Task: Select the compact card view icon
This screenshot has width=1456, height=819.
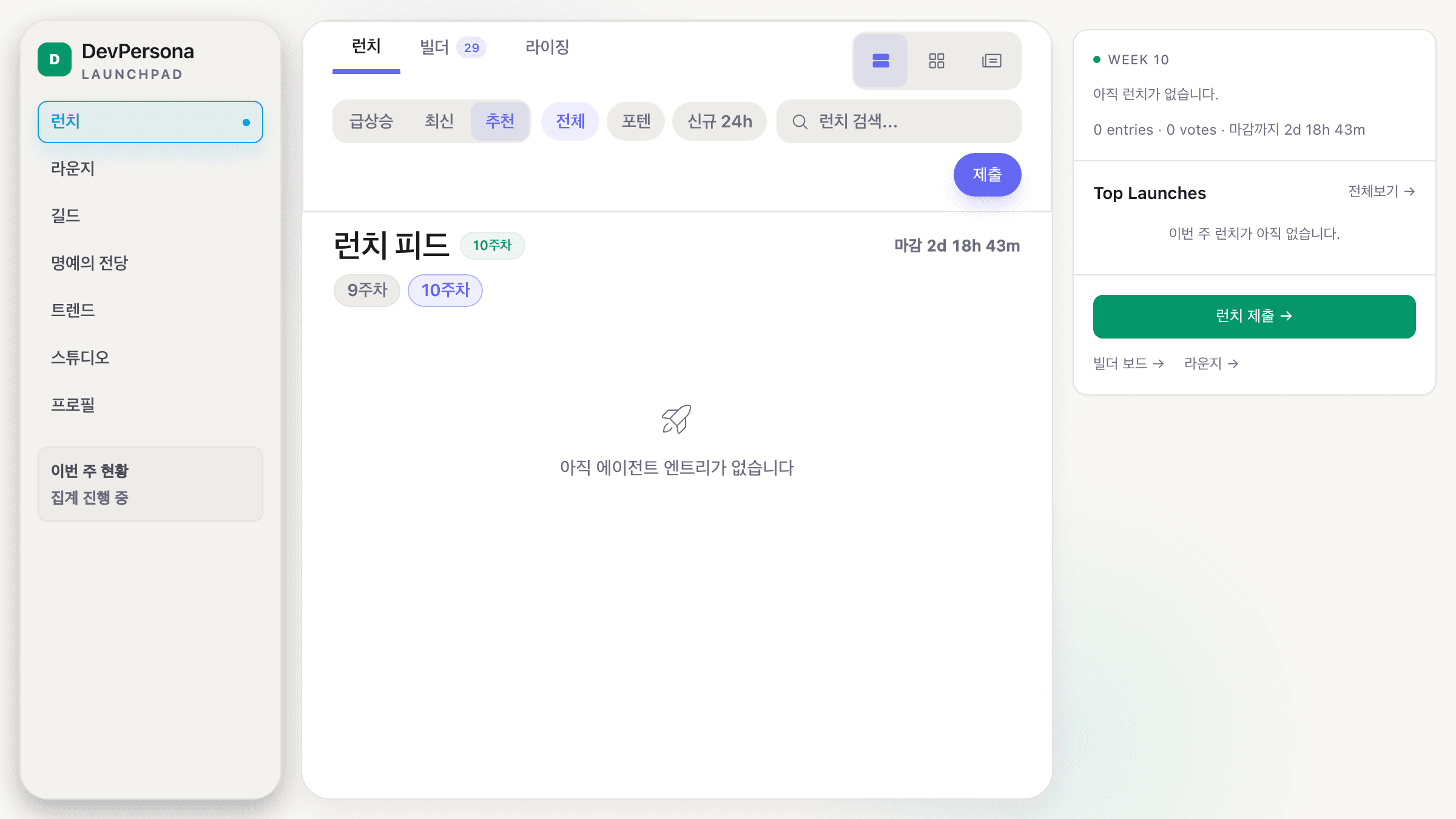Action: pyautogui.click(x=991, y=61)
